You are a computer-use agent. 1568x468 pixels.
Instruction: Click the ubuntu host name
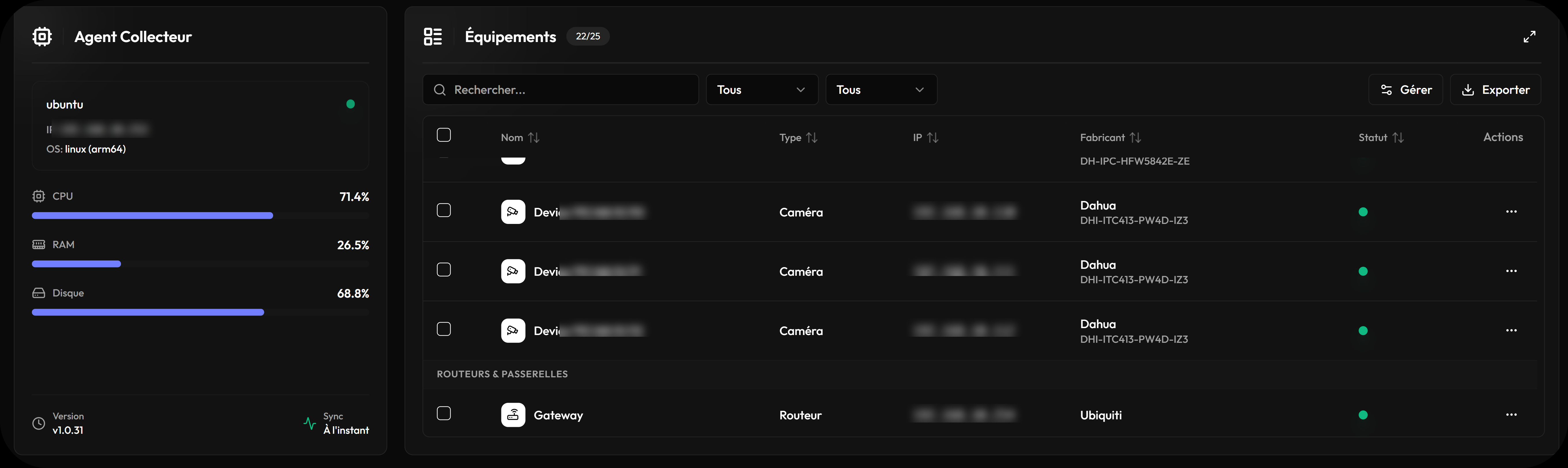(x=65, y=104)
